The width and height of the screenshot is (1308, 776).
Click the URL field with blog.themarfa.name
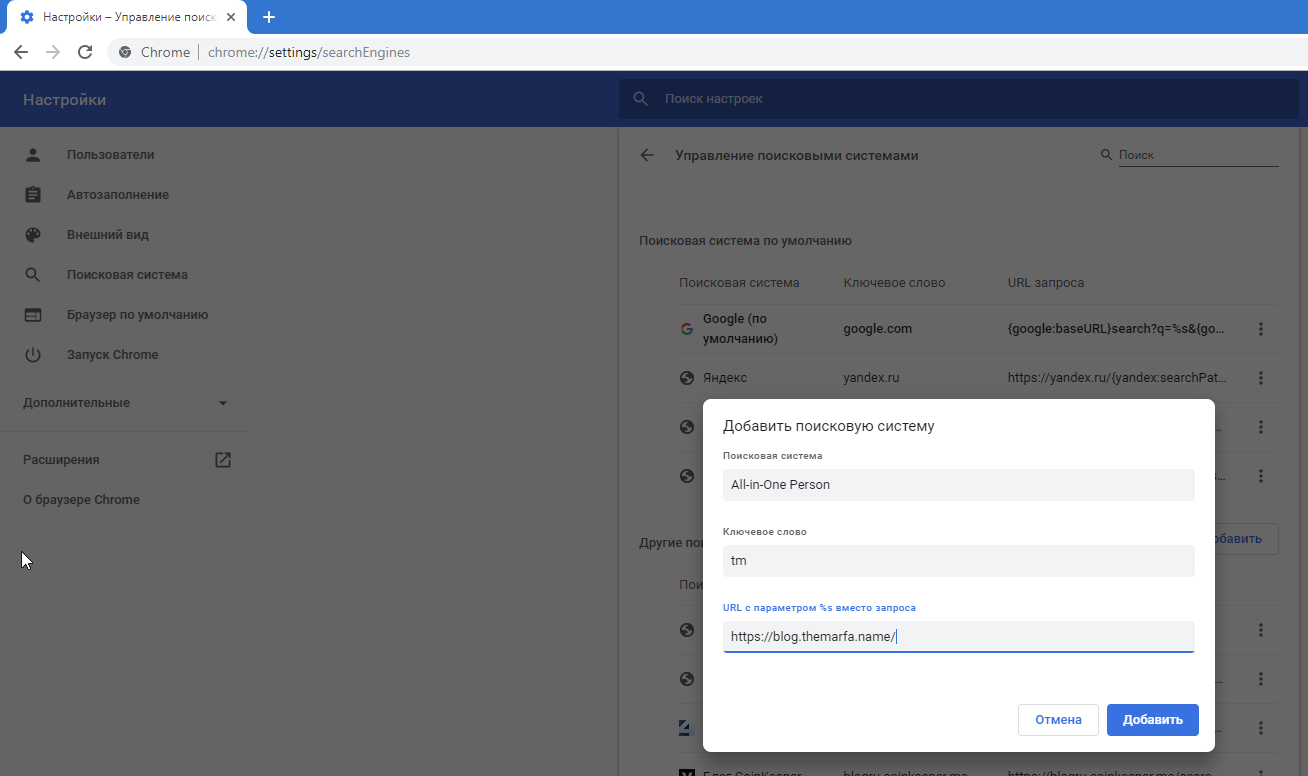[x=958, y=637]
